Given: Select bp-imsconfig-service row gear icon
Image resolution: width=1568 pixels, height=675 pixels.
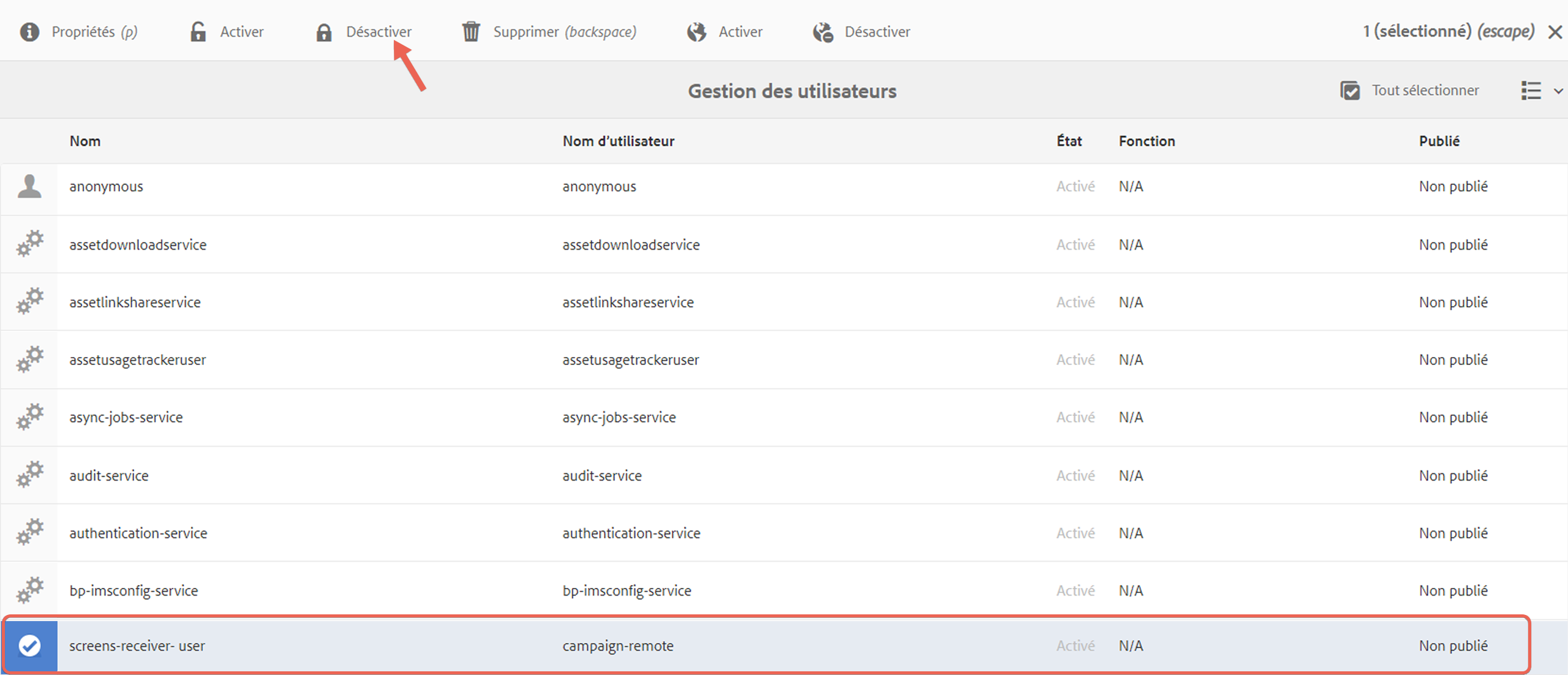Looking at the screenshot, I should tap(29, 590).
